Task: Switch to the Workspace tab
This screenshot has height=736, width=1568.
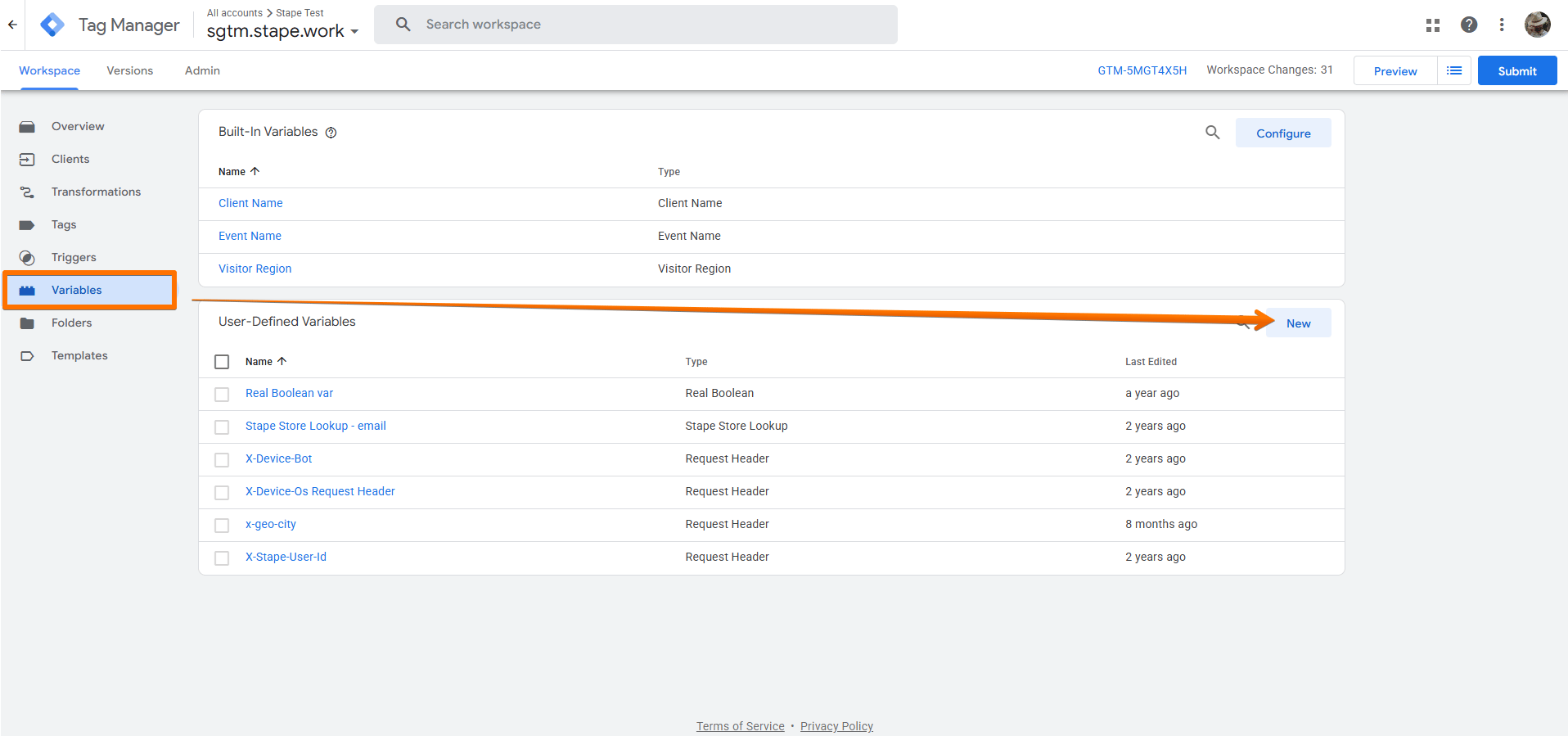Action: [x=50, y=70]
